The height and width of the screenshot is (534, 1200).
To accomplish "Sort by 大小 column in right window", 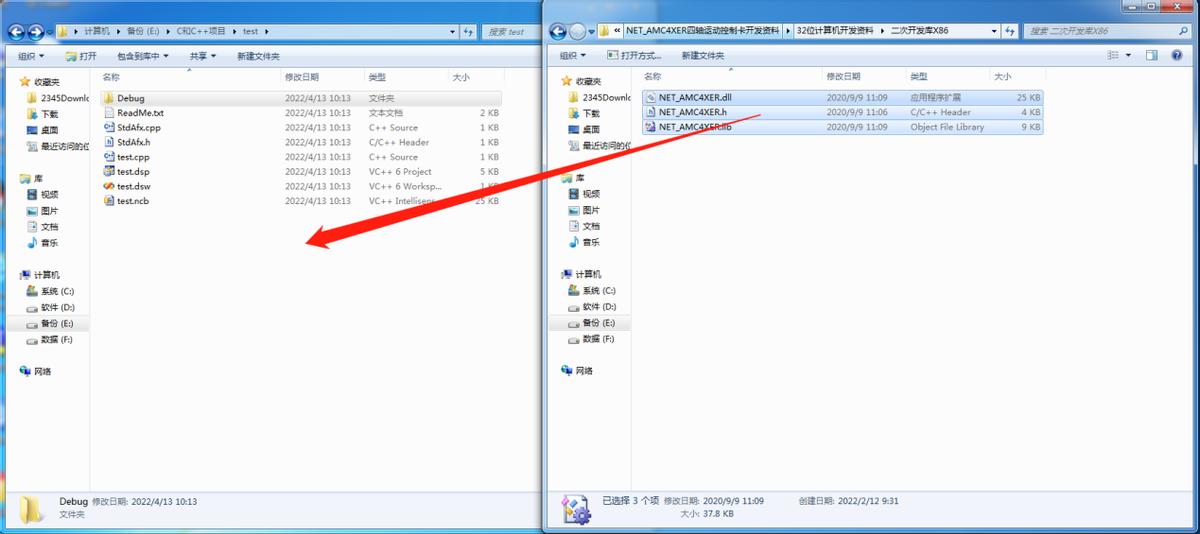I will (x=1002, y=76).
